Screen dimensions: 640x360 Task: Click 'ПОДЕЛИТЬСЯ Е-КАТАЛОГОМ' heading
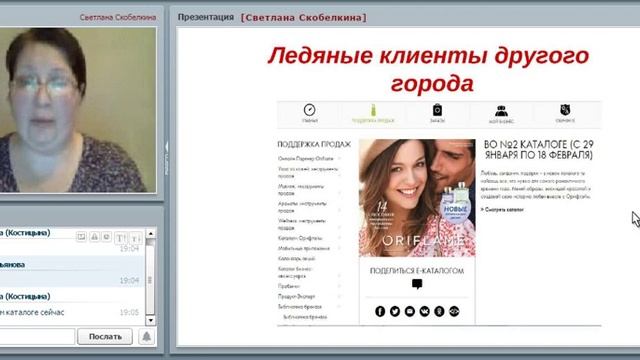click(x=417, y=271)
